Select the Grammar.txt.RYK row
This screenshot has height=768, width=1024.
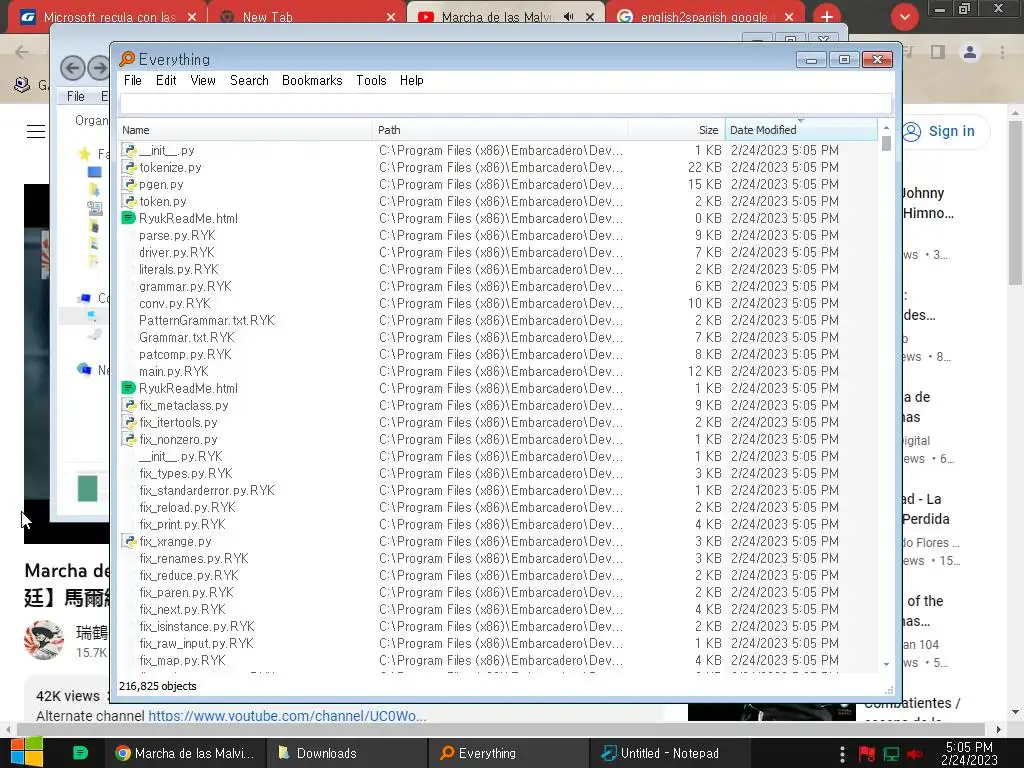click(x=498, y=337)
